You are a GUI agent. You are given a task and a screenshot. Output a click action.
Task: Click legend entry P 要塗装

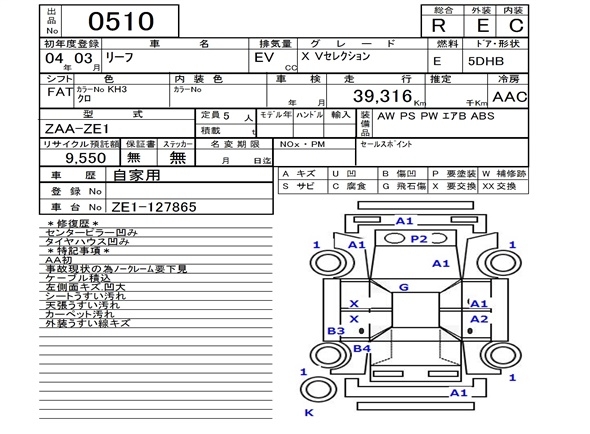[x=454, y=174]
